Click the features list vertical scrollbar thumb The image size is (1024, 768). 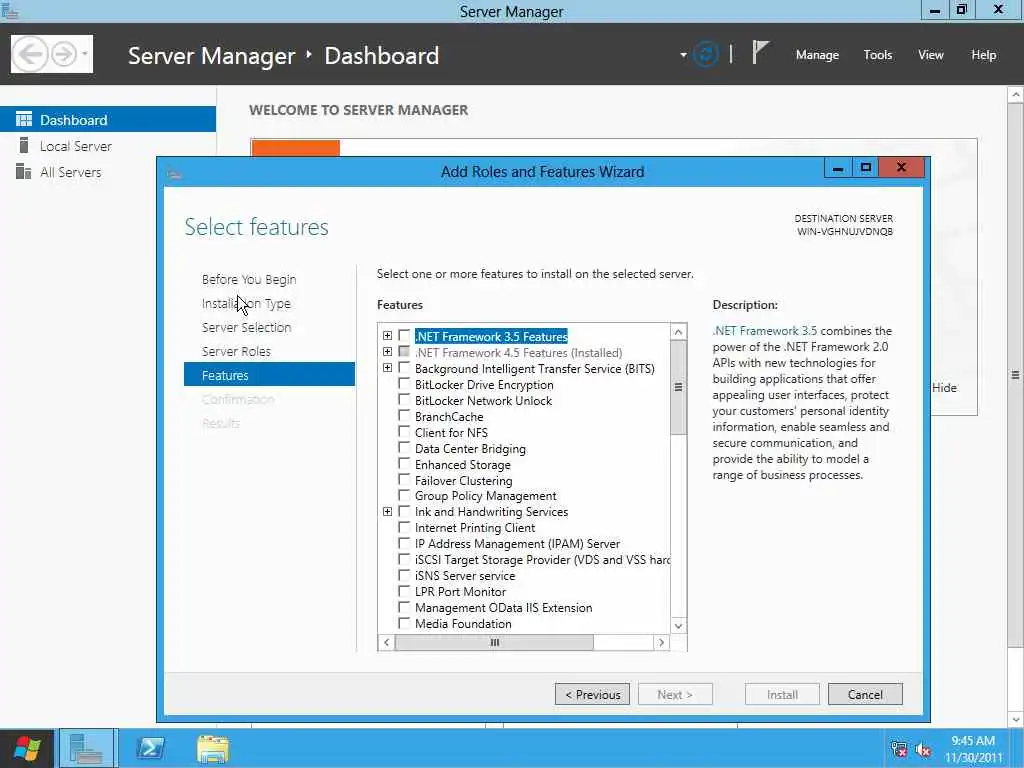click(679, 387)
